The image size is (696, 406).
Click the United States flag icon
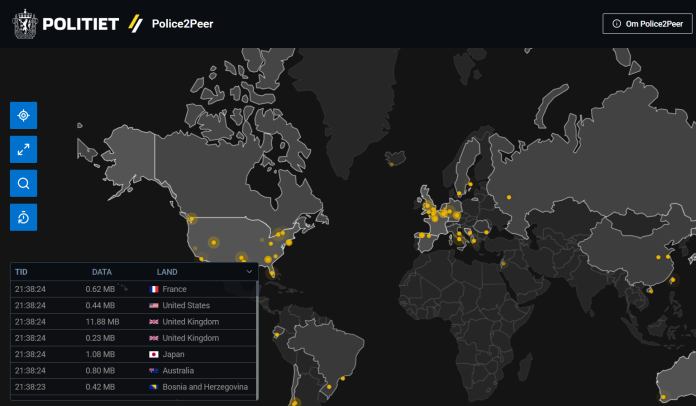coord(154,305)
